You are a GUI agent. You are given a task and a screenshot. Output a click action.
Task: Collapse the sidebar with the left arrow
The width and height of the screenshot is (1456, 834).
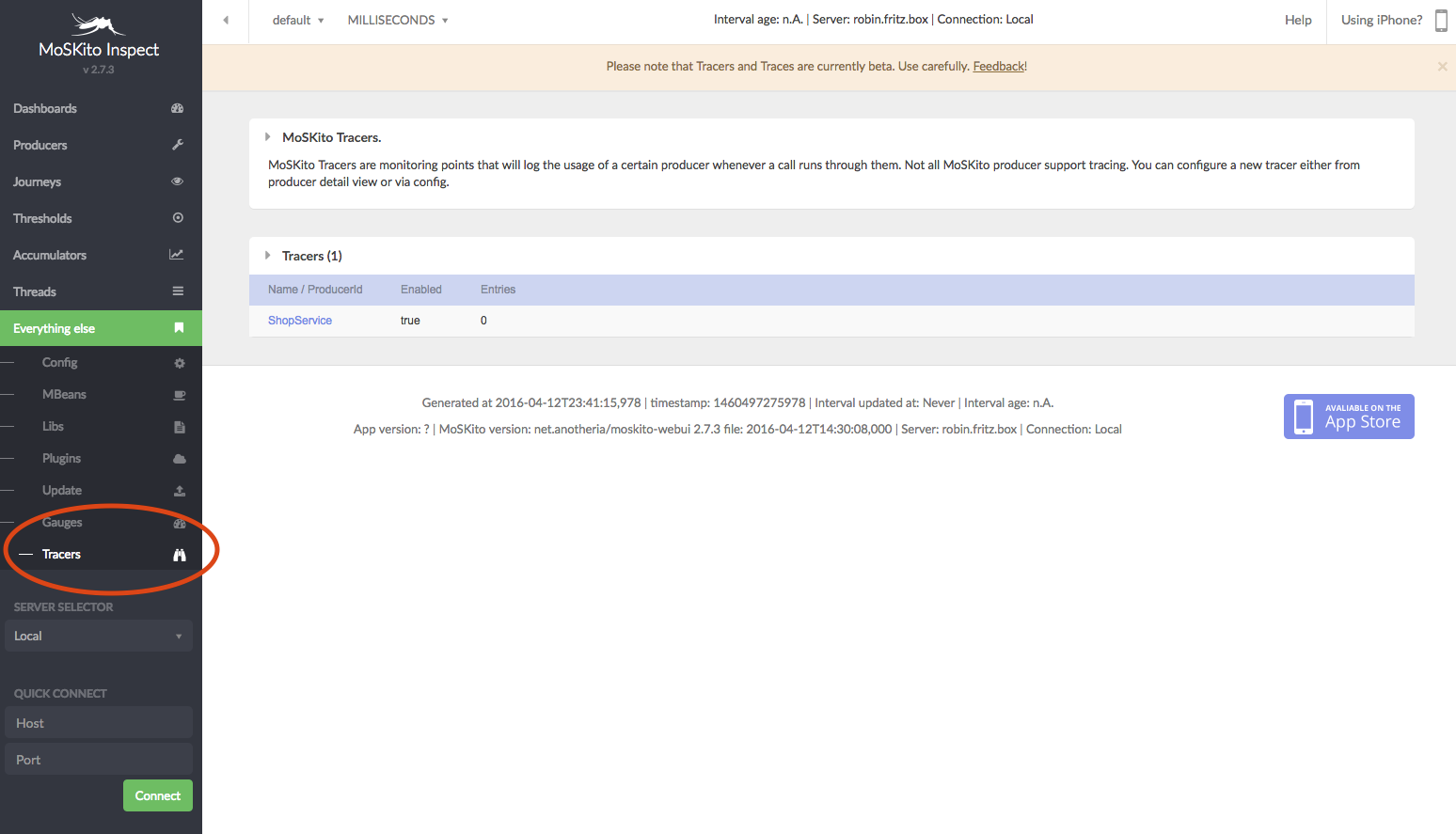click(x=226, y=20)
